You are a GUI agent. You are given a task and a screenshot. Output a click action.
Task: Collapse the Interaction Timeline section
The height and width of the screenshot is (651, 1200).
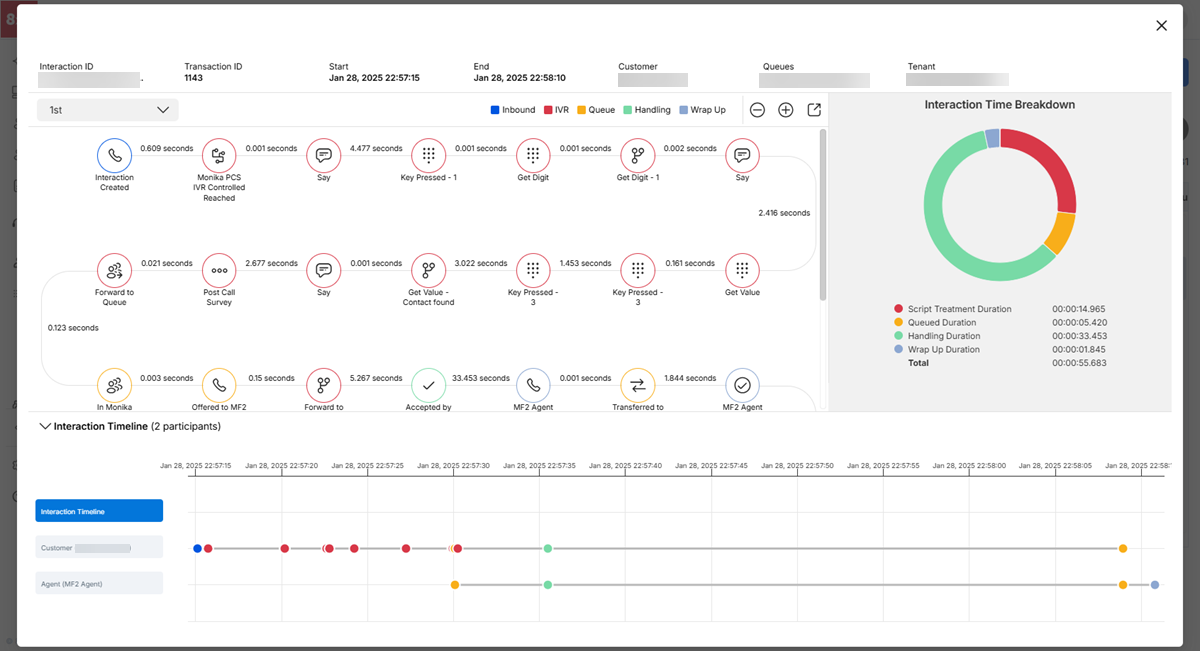[45, 425]
